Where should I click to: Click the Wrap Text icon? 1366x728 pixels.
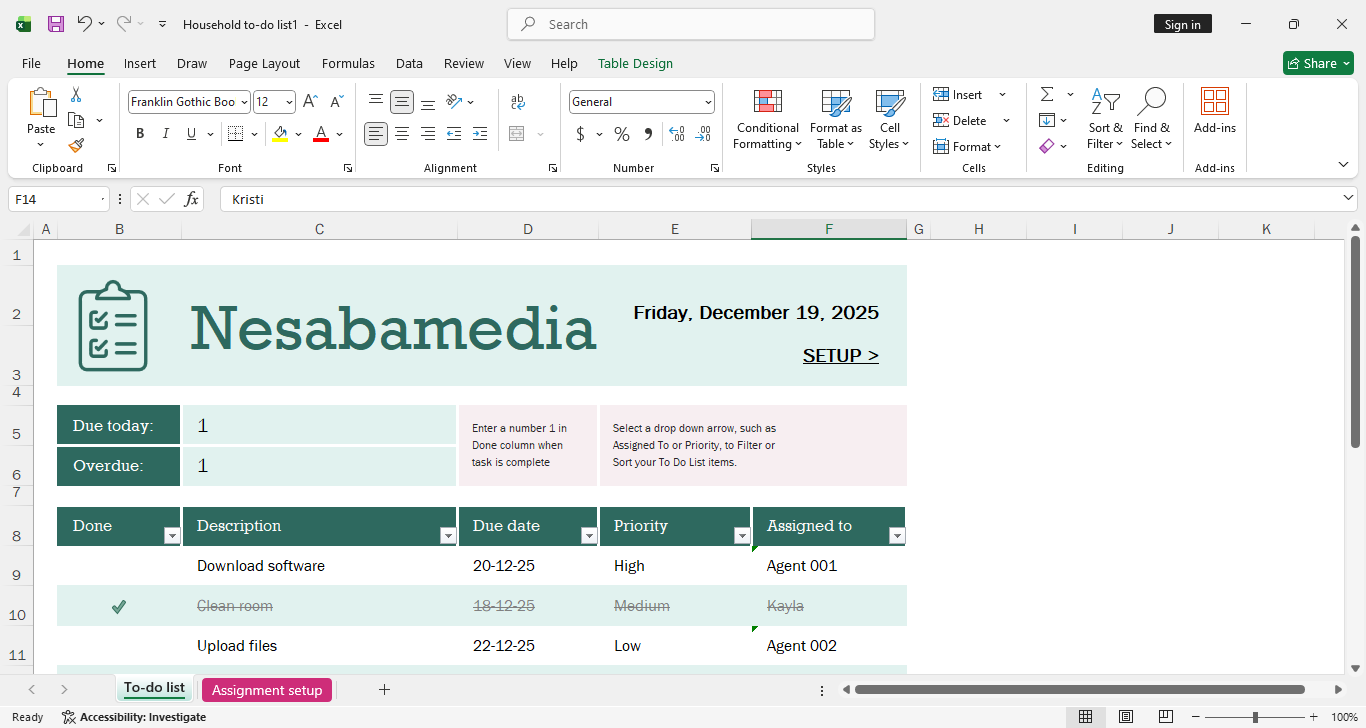518,102
